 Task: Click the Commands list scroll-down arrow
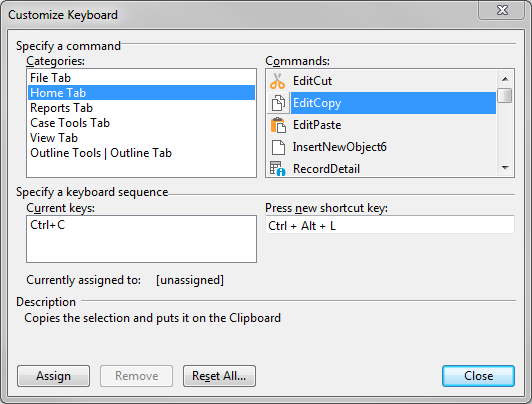click(505, 168)
